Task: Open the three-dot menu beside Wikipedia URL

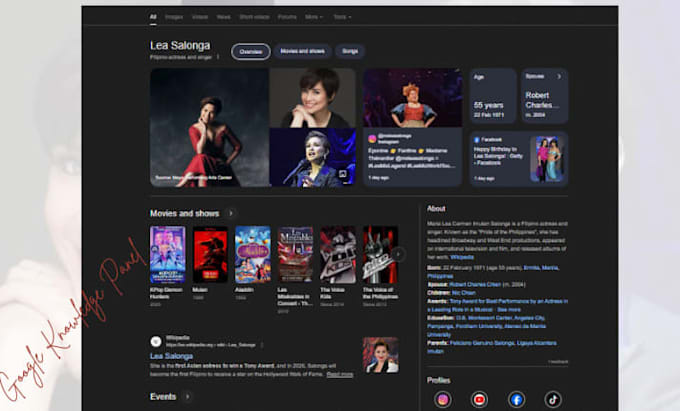Action: pyautogui.click(x=262, y=345)
